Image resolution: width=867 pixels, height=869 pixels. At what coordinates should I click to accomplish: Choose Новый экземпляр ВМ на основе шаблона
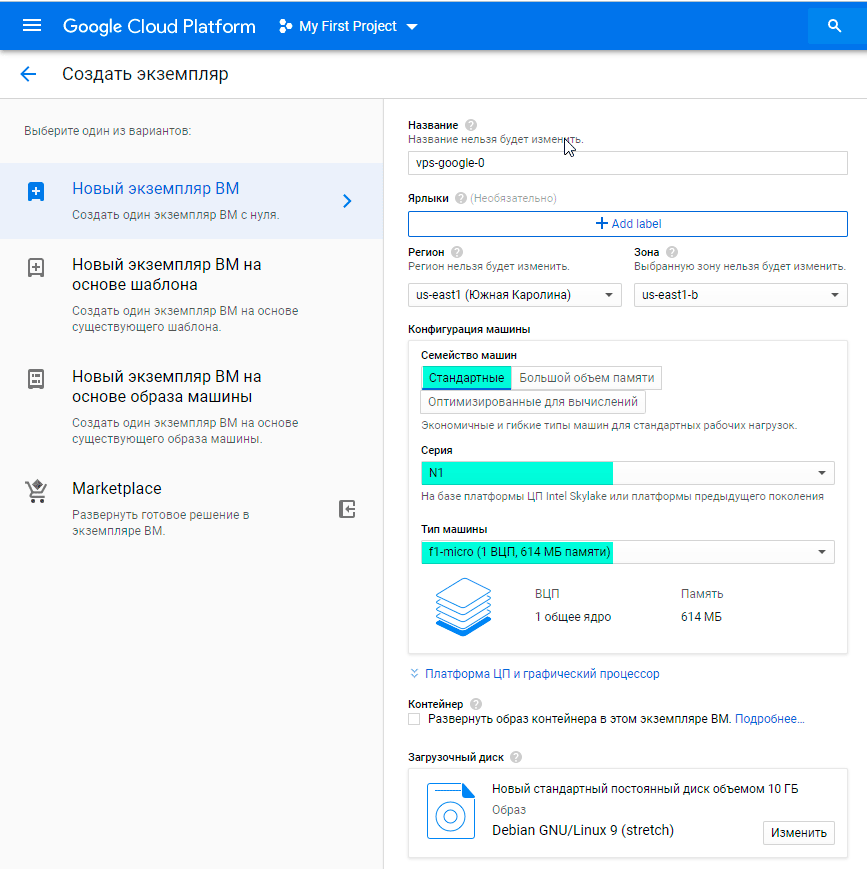pyautogui.click(x=166, y=275)
